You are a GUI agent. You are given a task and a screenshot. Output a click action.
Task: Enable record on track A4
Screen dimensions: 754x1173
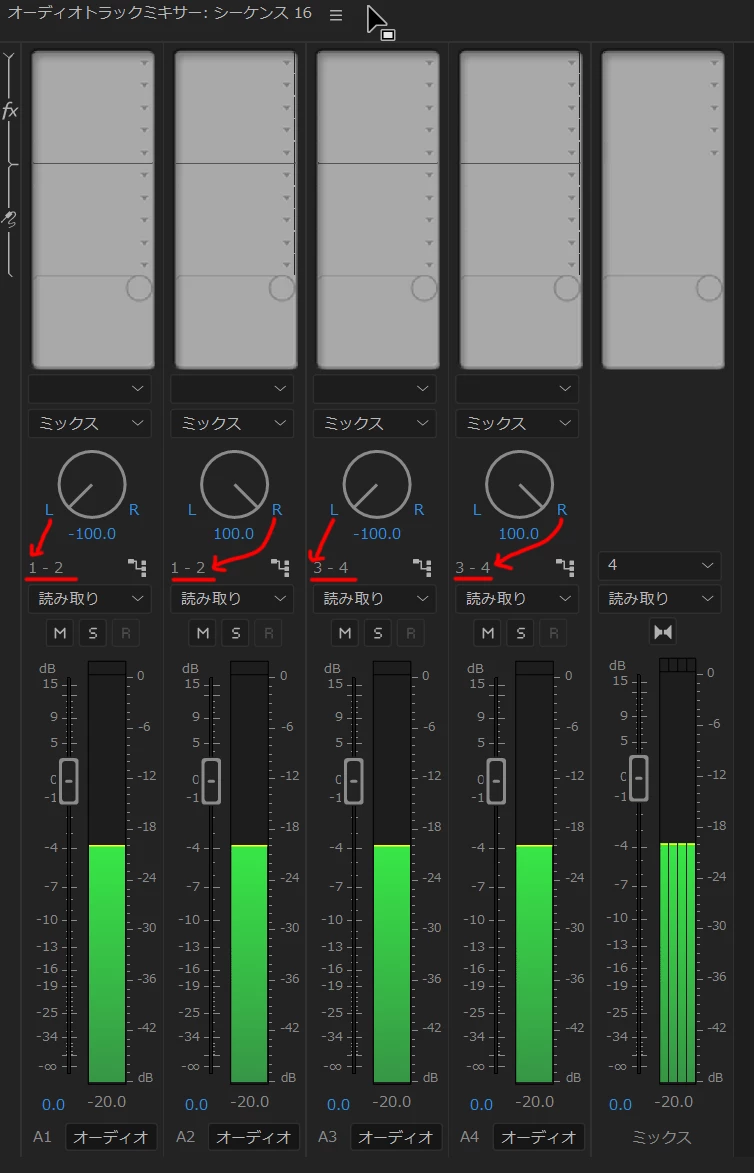click(554, 634)
